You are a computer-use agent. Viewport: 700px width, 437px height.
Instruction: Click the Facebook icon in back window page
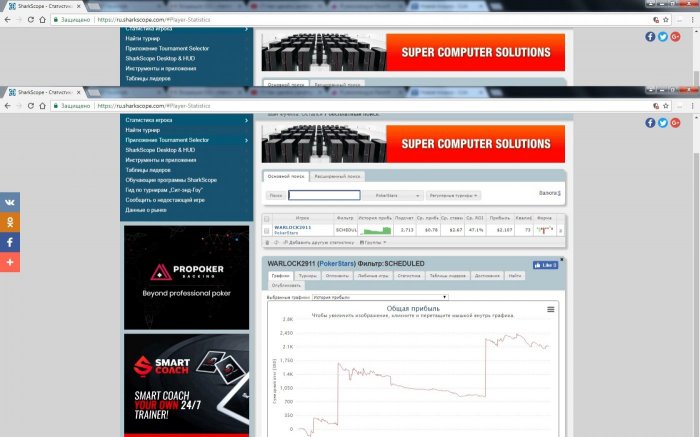pyautogui.click(x=650, y=37)
